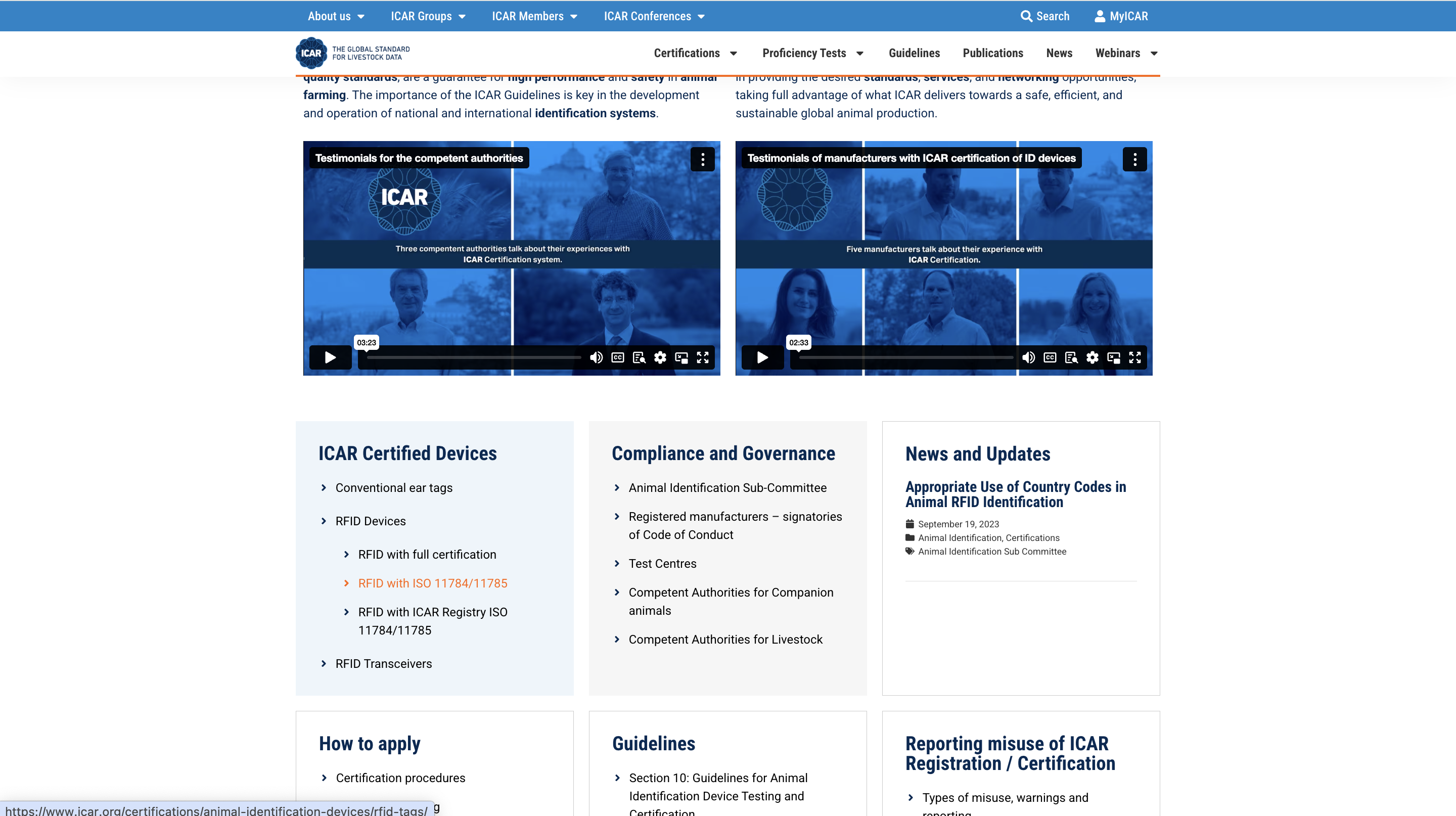Mute the manufacturers testimonials video

tap(1028, 357)
